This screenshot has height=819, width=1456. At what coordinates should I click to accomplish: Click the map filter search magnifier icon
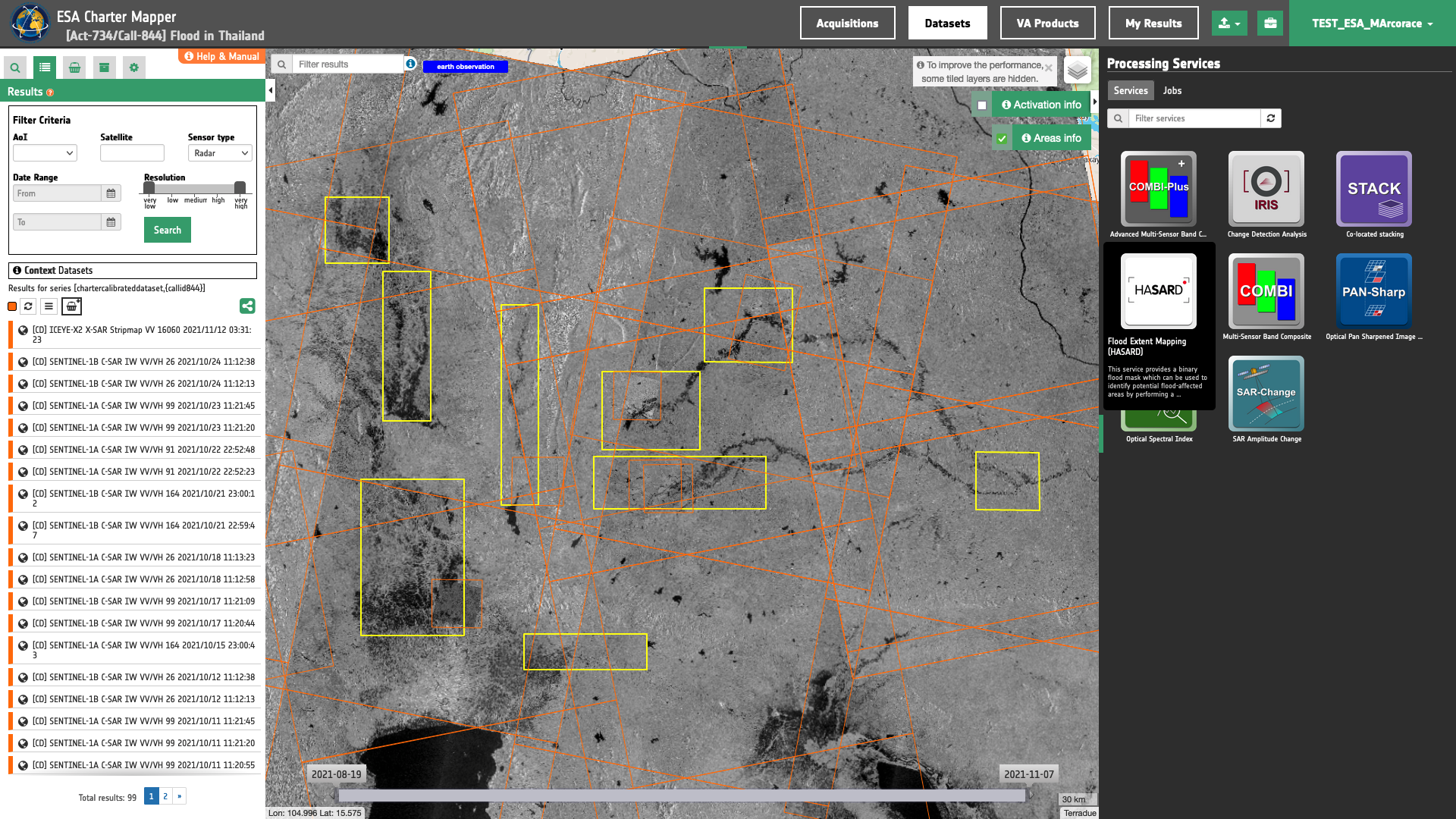pos(281,64)
